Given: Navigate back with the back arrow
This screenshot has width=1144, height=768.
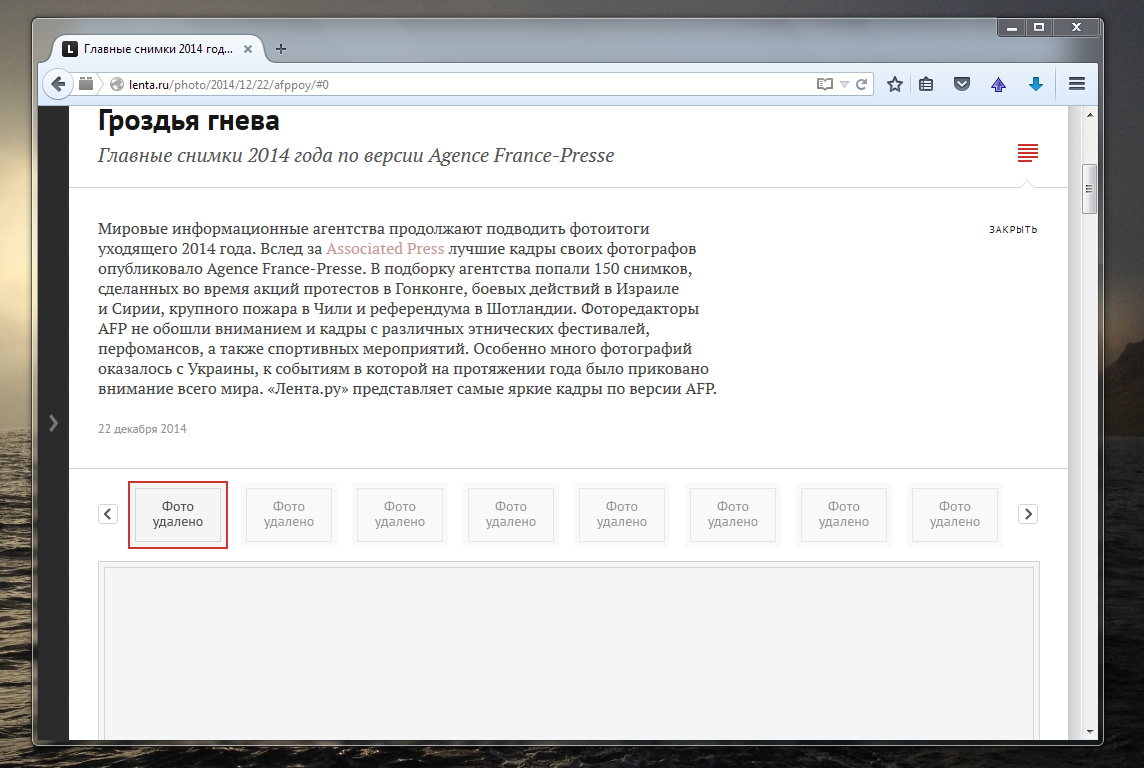Looking at the screenshot, I should [58, 84].
